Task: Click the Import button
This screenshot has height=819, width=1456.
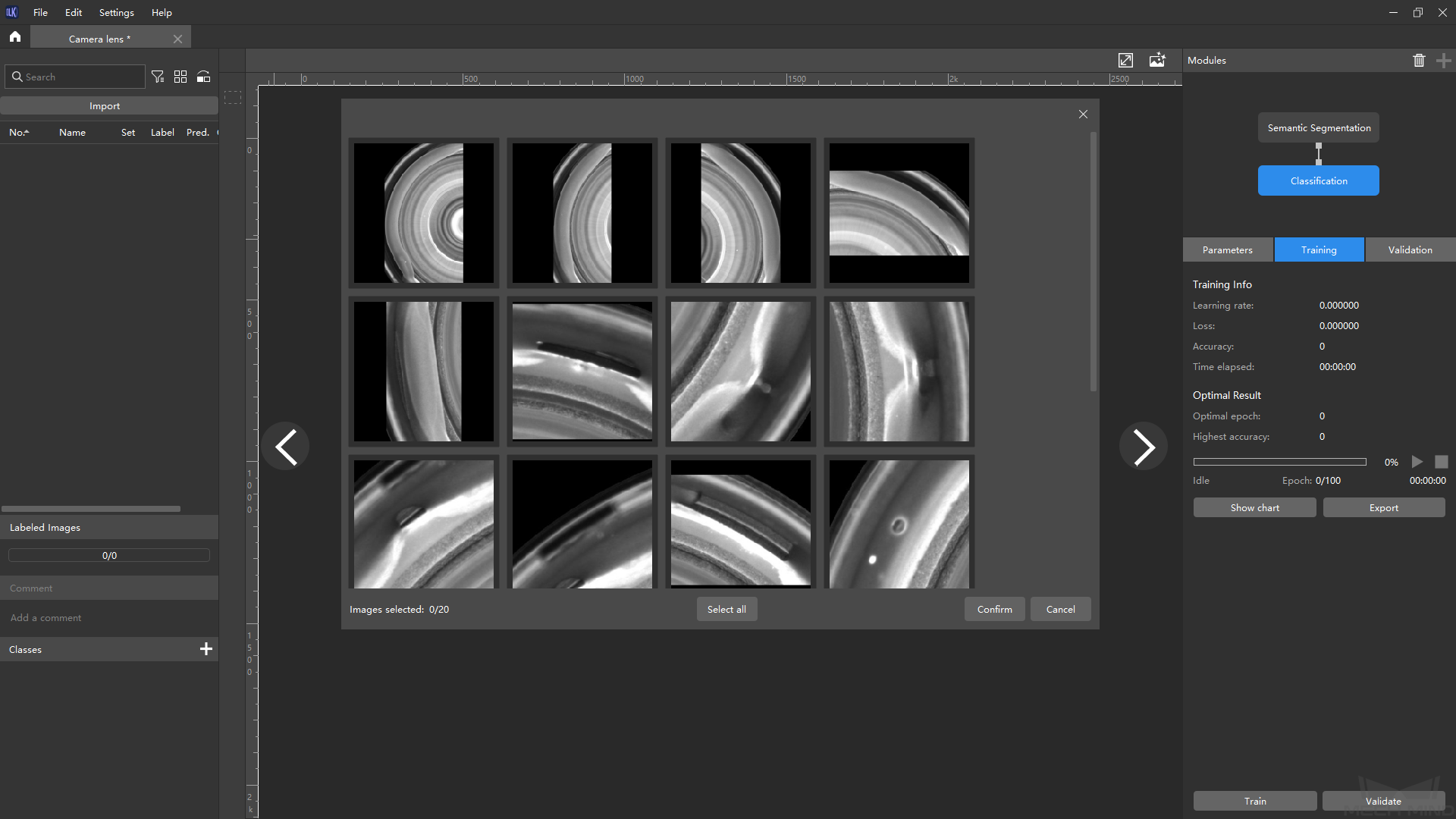Action: click(x=109, y=106)
